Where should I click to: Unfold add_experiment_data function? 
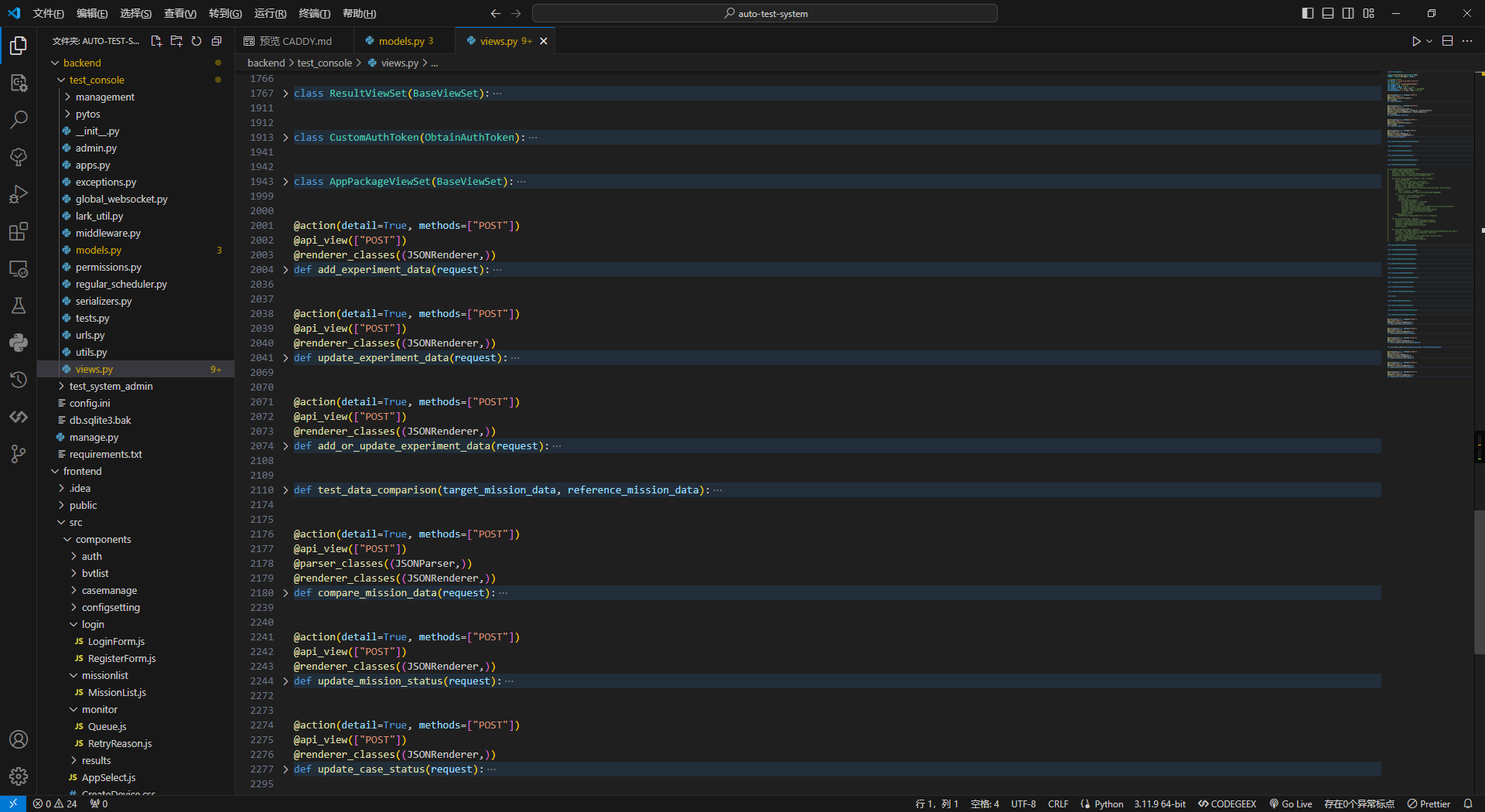click(x=285, y=270)
